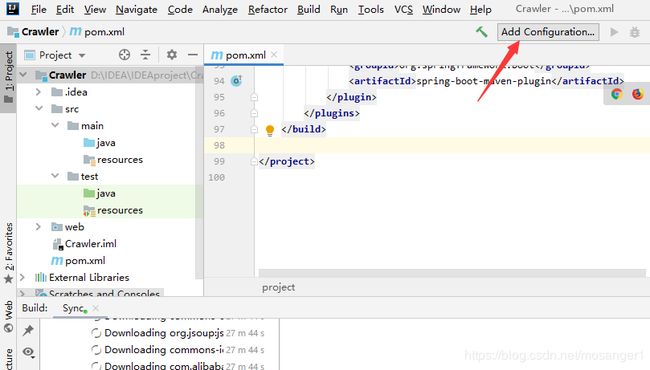Click the editor horizontal scrollbar
The image size is (650, 370).
point(452,273)
